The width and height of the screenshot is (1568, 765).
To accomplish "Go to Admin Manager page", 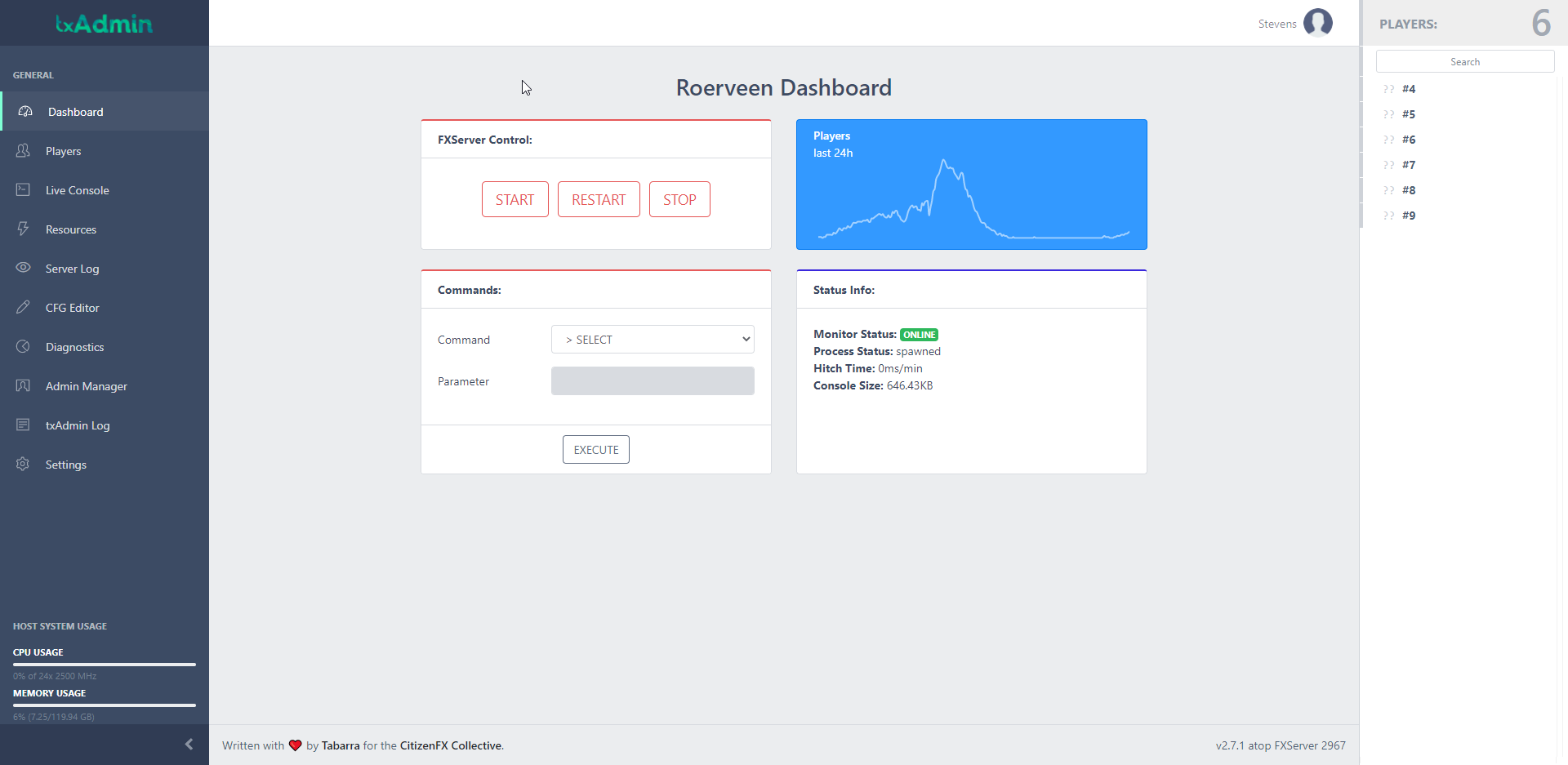I will [x=86, y=386].
